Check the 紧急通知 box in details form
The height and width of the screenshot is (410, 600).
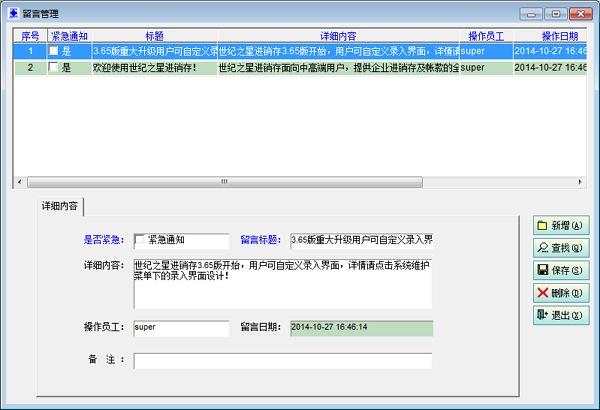click(140, 240)
